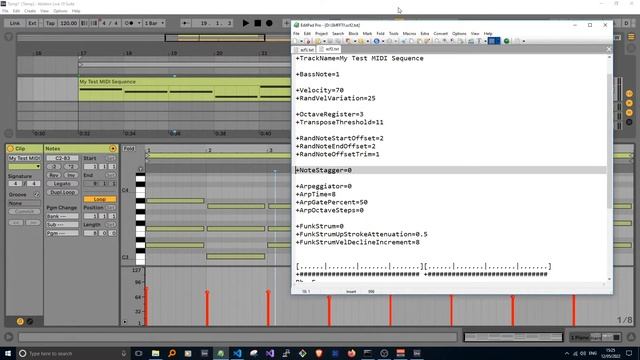Open Visual Studio Code from taskbar
640x360 pixels.
(237, 353)
